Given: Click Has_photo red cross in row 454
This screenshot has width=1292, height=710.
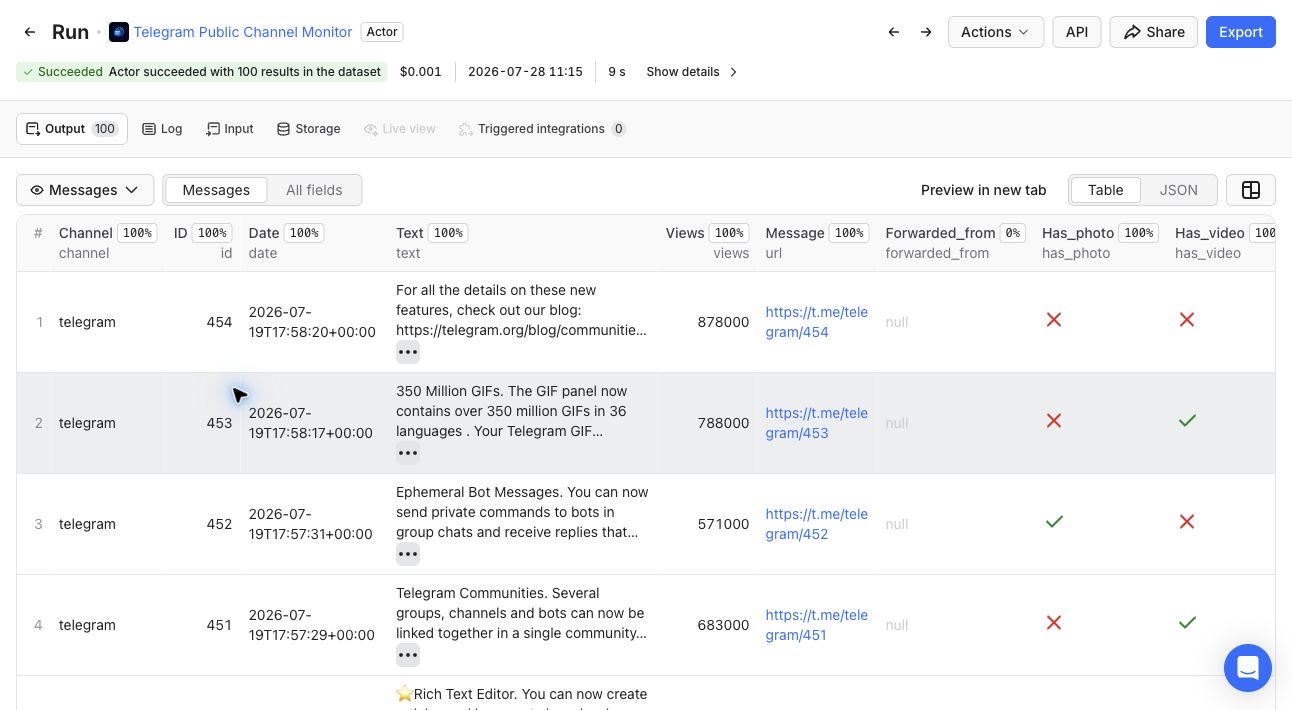Looking at the screenshot, I should click(1053, 320).
